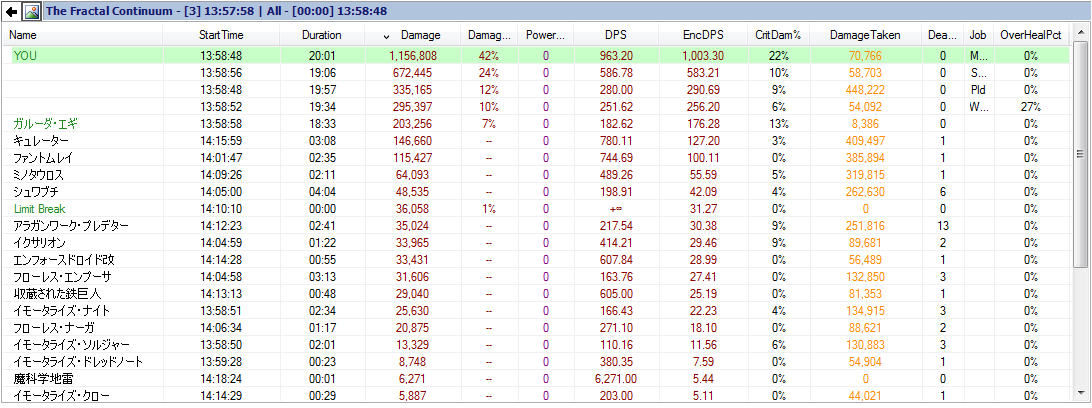This screenshot has width=1092, height=408.
Task: Open the graph image icon
Action: pos(31,11)
